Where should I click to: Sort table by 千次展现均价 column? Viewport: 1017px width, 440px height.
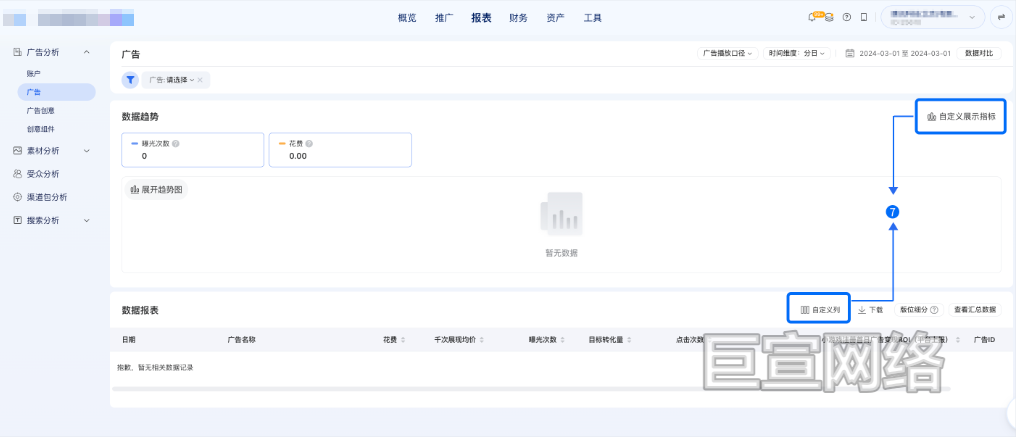click(481, 340)
